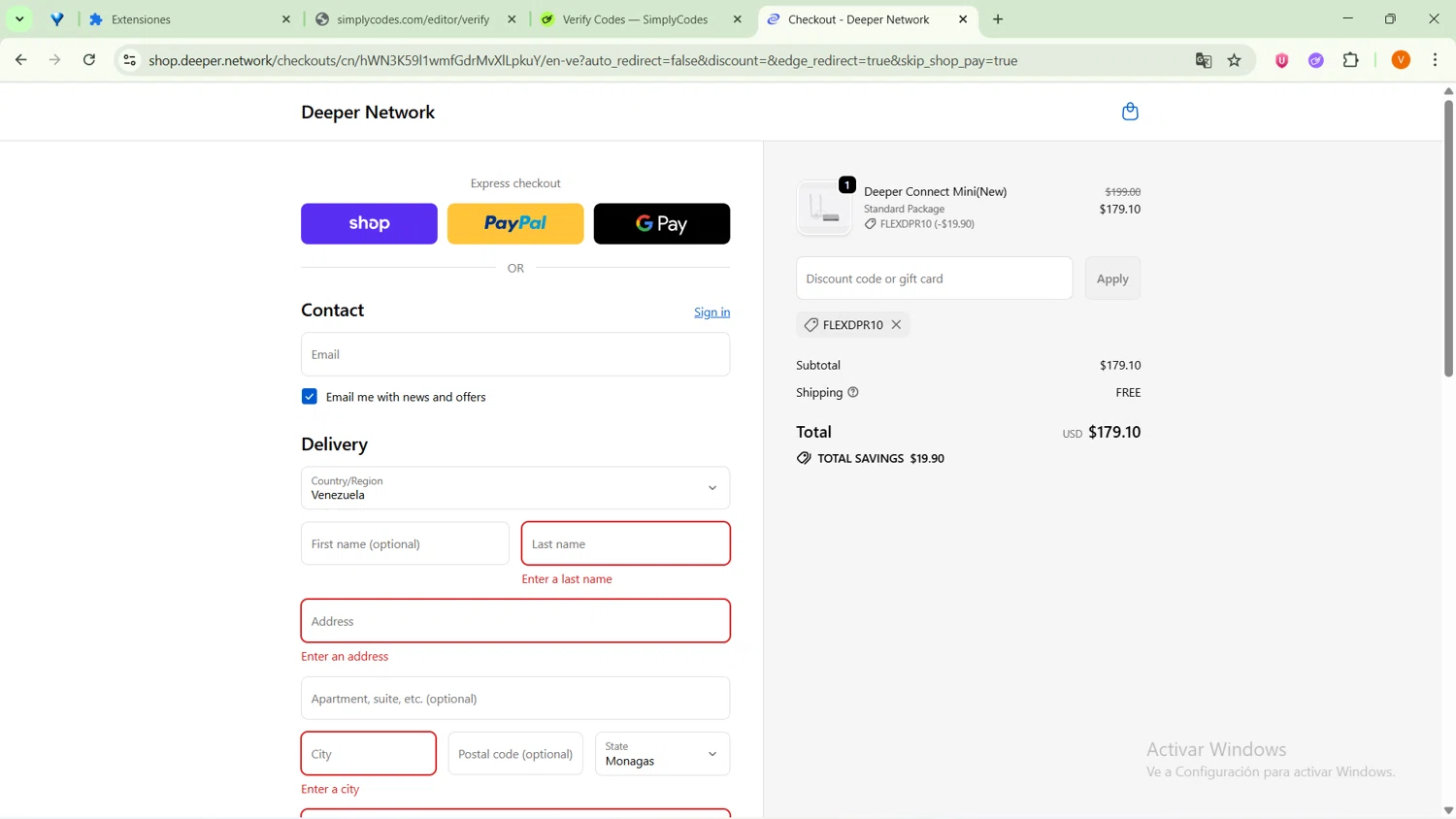
Task: Focus the Apartment, suite, etc. field
Action: [x=515, y=699]
